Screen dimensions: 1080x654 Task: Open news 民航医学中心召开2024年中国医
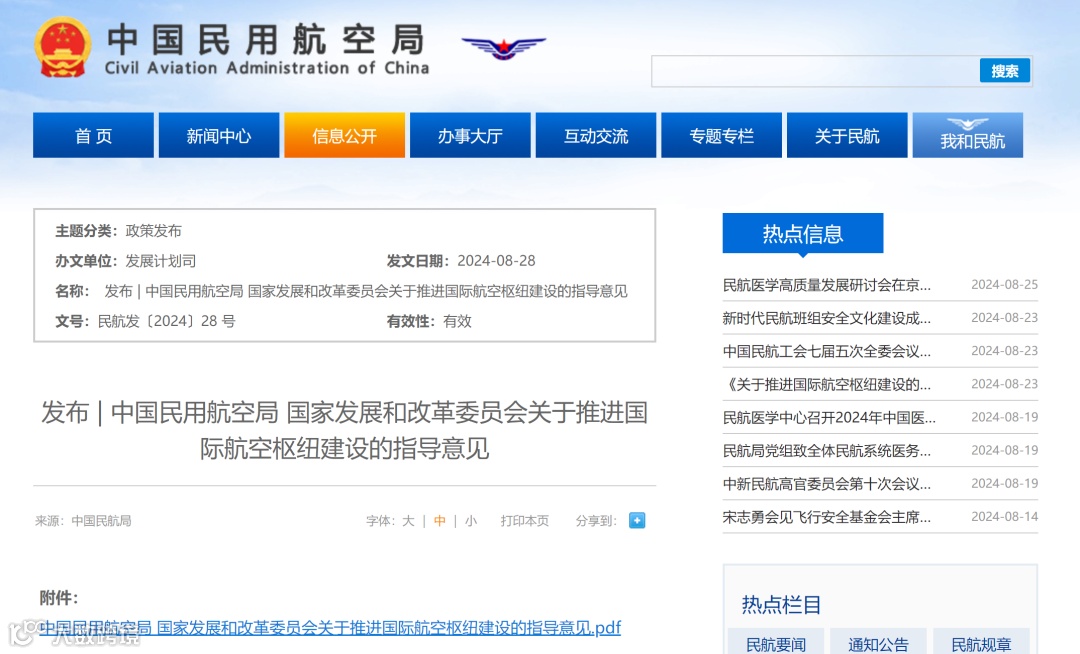(x=829, y=417)
